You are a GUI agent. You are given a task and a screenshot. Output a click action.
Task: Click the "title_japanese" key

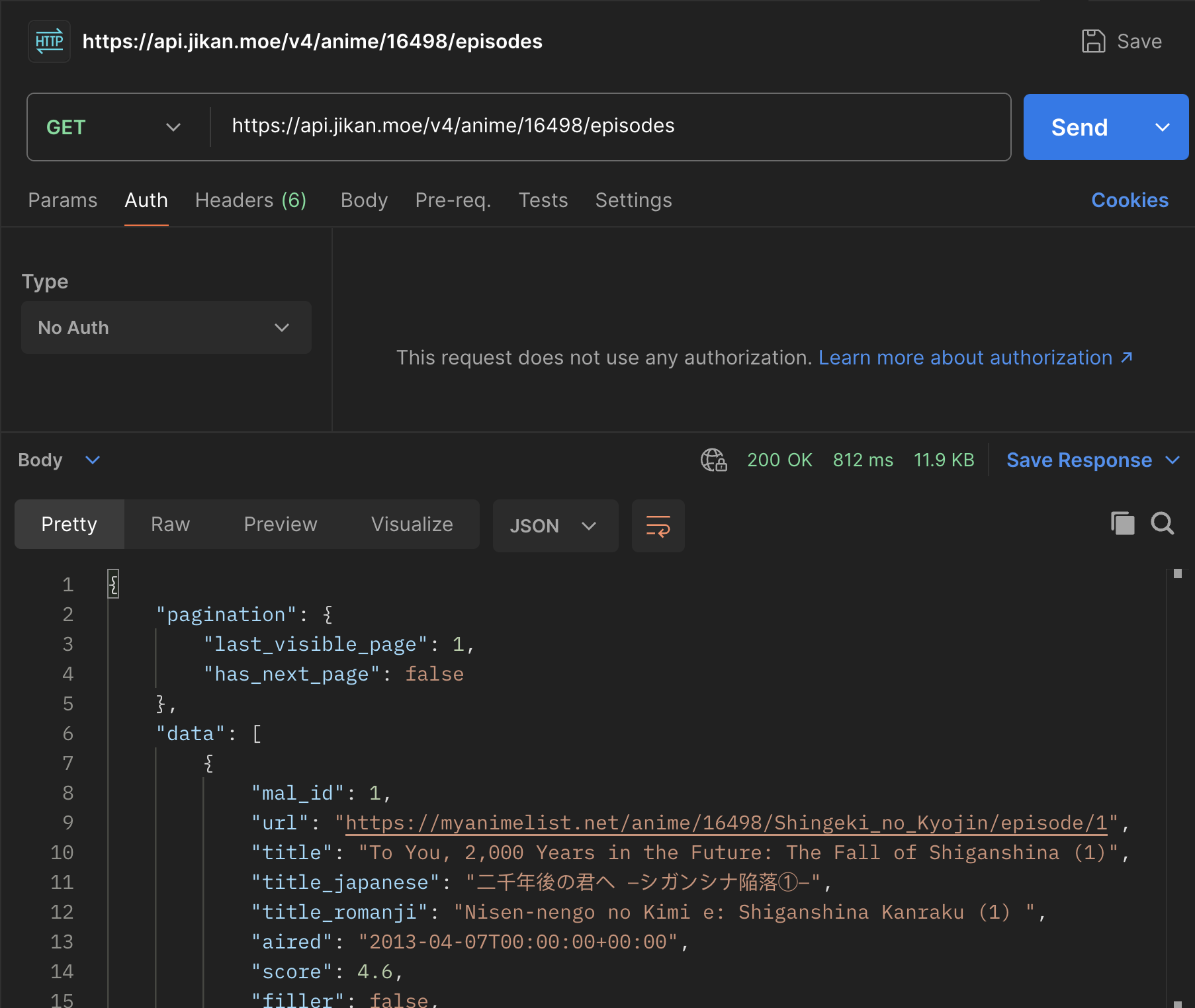[x=345, y=882]
